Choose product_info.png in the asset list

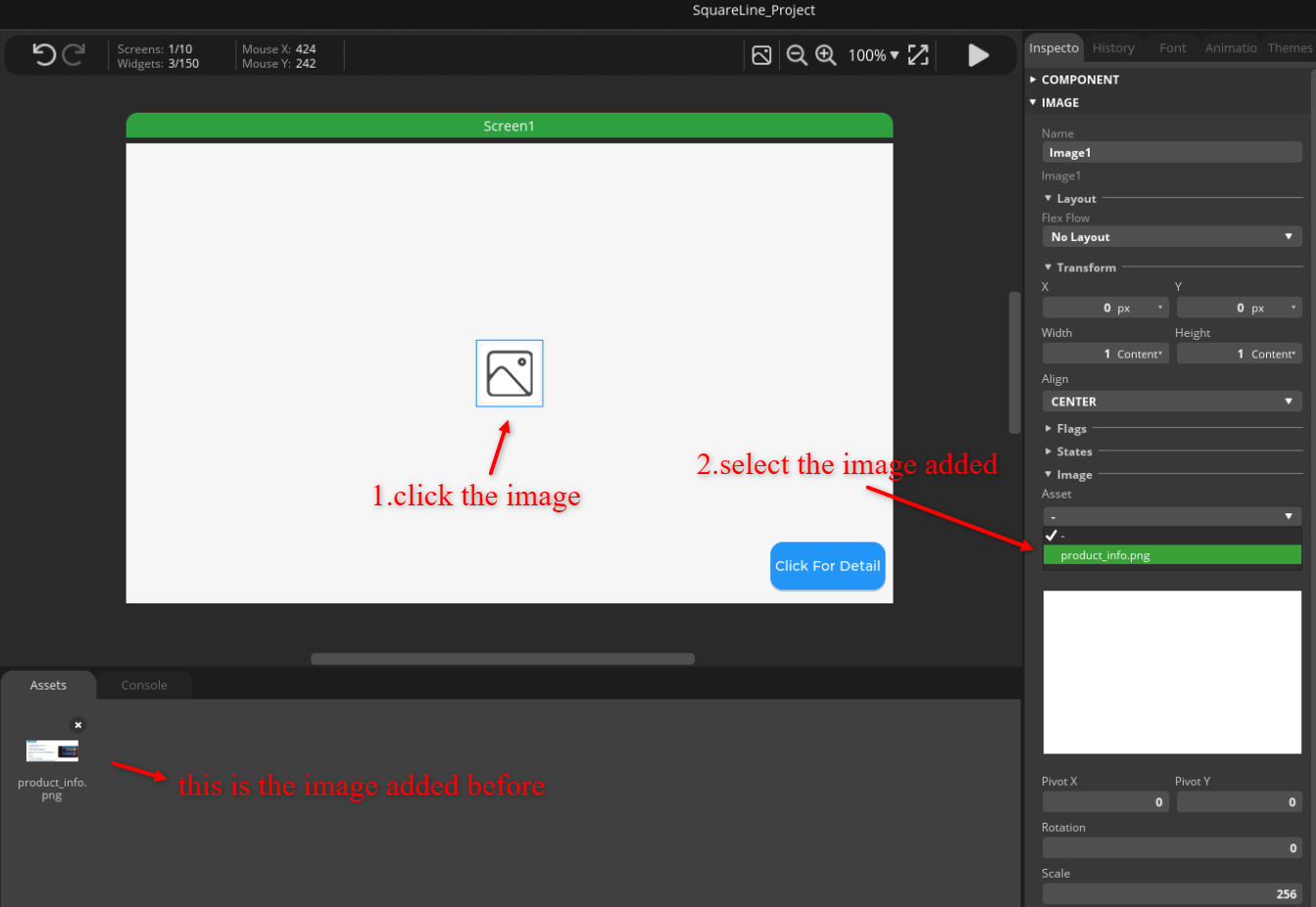pyautogui.click(x=1172, y=555)
